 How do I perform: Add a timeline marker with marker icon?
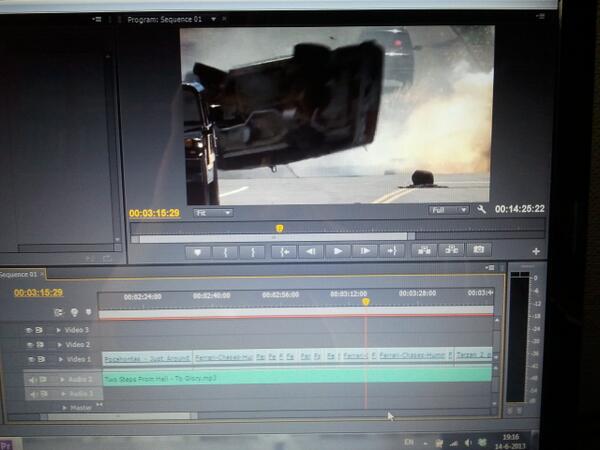(x=89, y=312)
